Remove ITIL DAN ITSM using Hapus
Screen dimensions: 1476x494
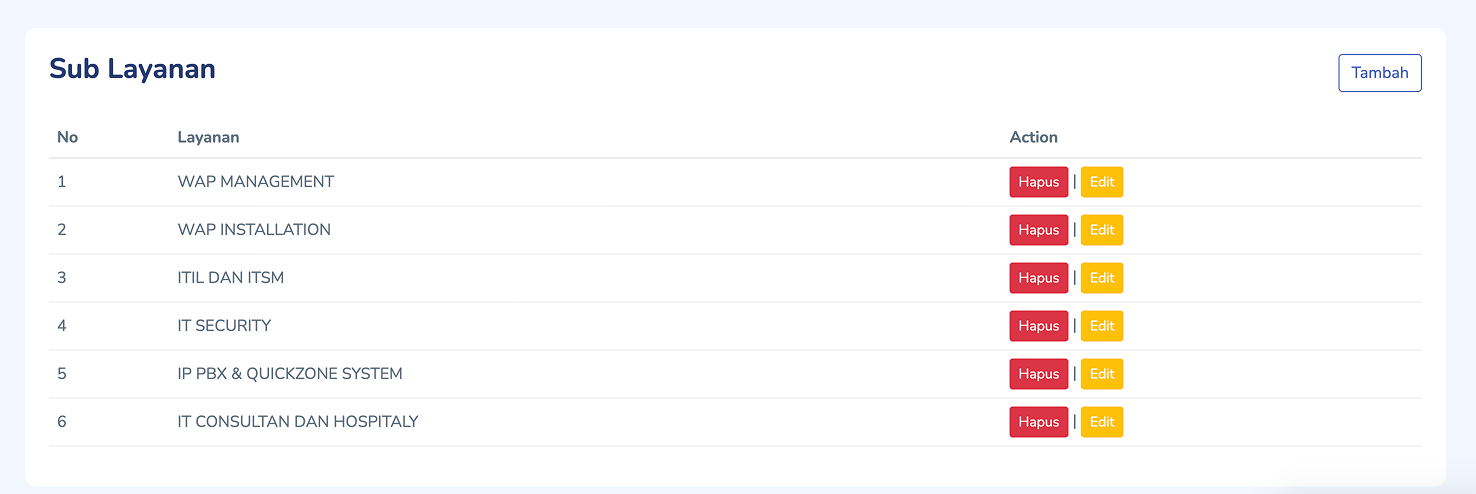pyautogui.click(x=1038, y=278)
